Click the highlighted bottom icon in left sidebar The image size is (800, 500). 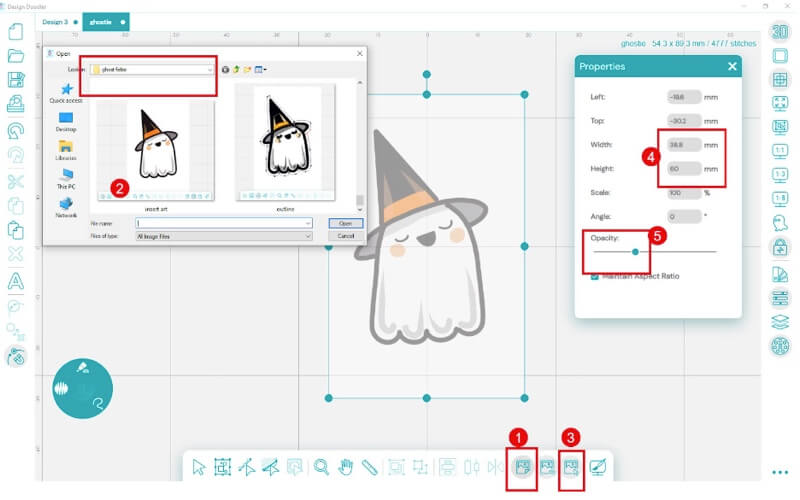click(16, 356)
